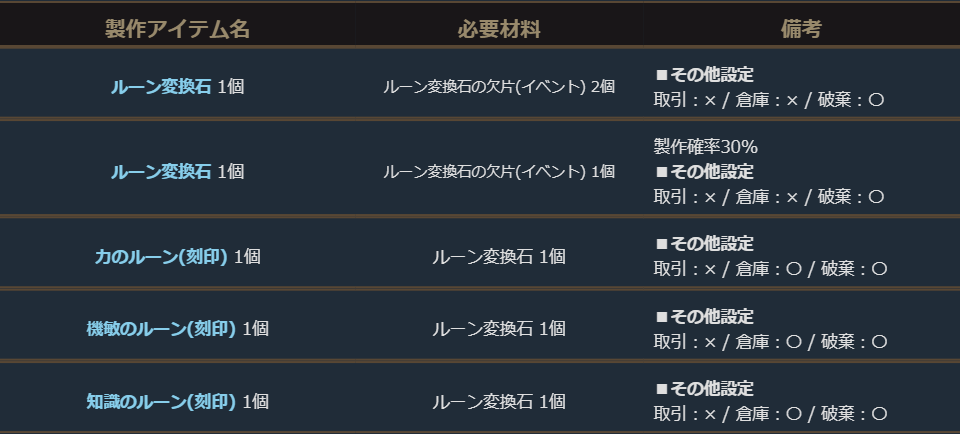Image resolution: width=960 pixels, height=434 pixels.
Task: Open ルーン変換石 link in the 2個 fragments row
Action: coord(161,86)
